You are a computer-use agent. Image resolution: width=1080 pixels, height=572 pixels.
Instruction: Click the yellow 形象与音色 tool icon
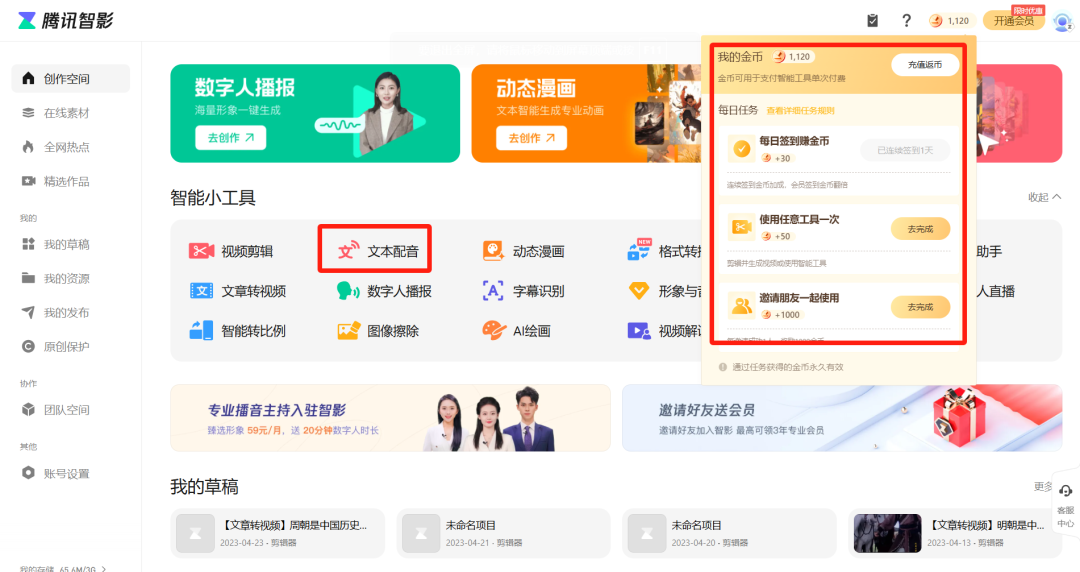point(638,291)
